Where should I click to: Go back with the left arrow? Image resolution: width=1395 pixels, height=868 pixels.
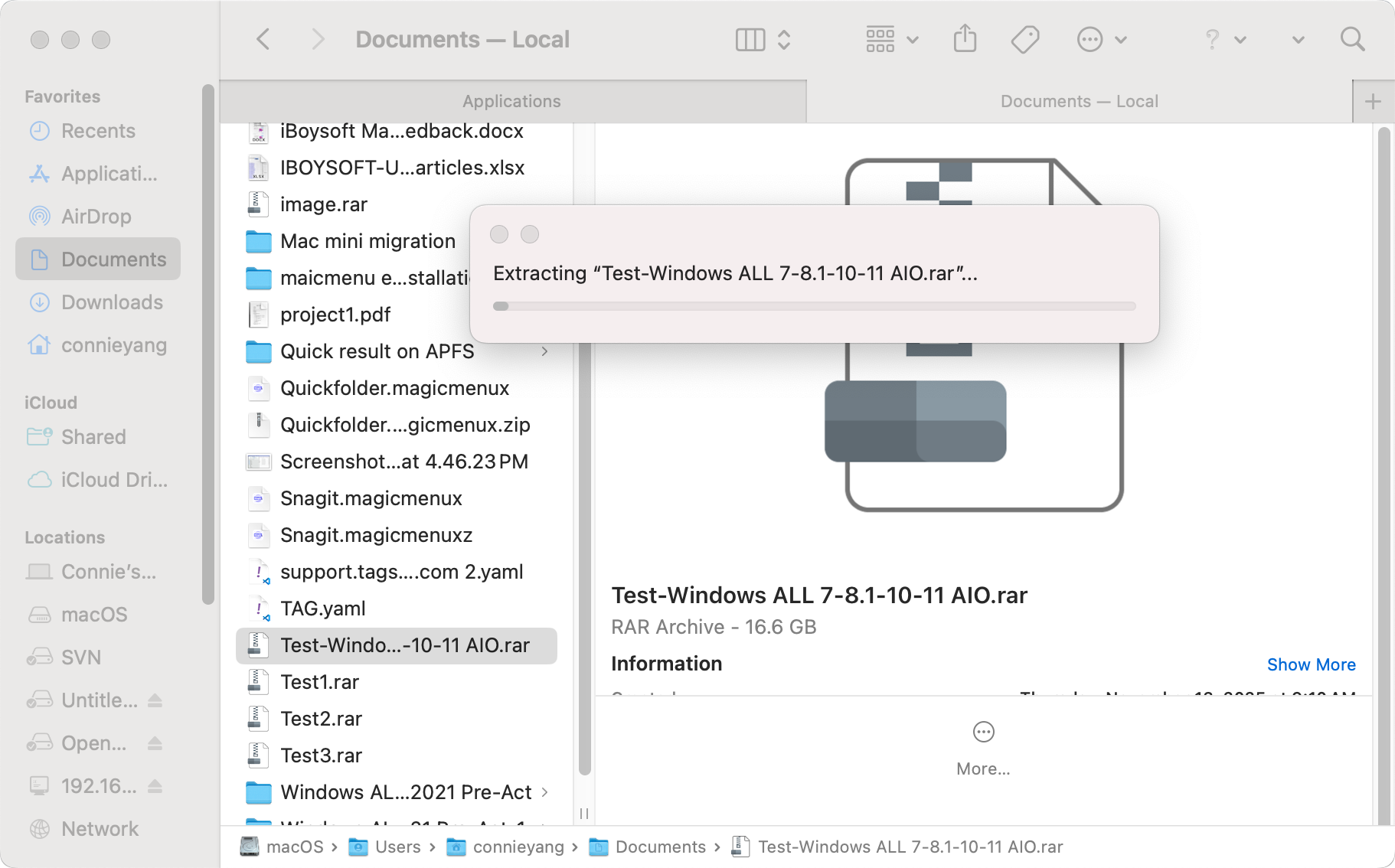pyautogui.click(x=263, y=39)
